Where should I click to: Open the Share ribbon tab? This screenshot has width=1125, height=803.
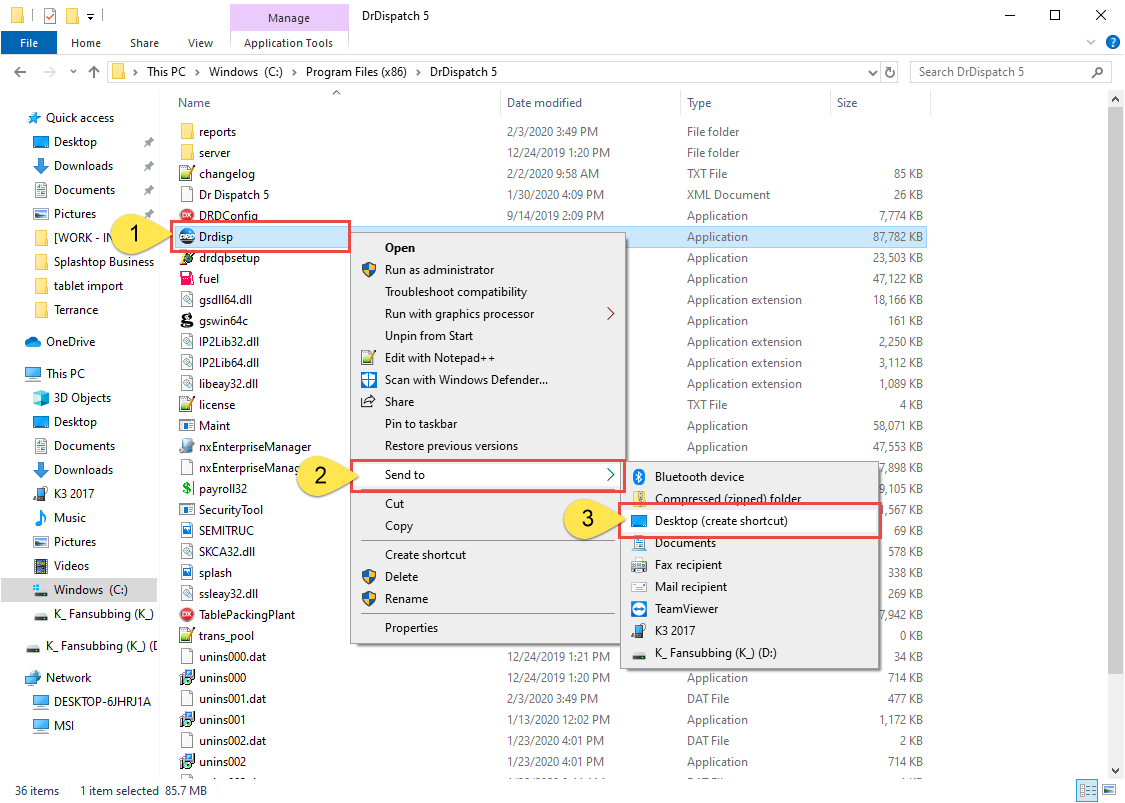pos(144,43)
